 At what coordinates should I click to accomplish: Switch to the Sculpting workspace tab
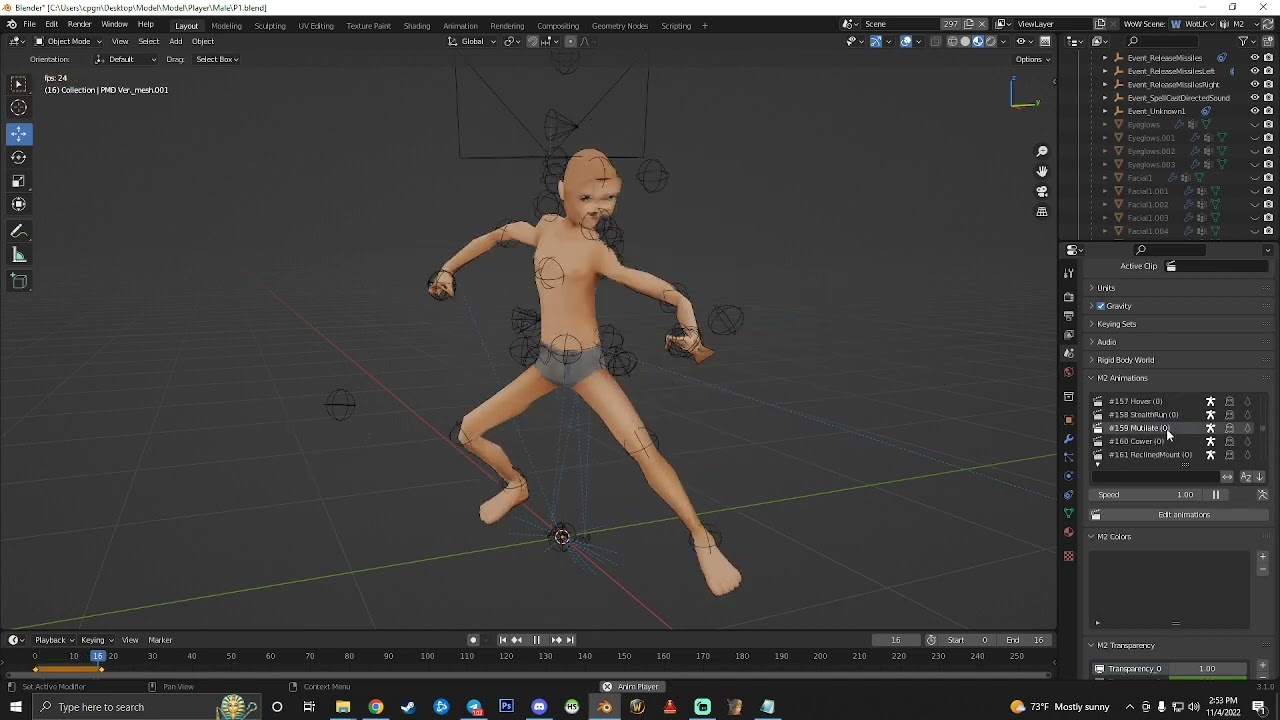pyautogui.click(x=269, y=25)
